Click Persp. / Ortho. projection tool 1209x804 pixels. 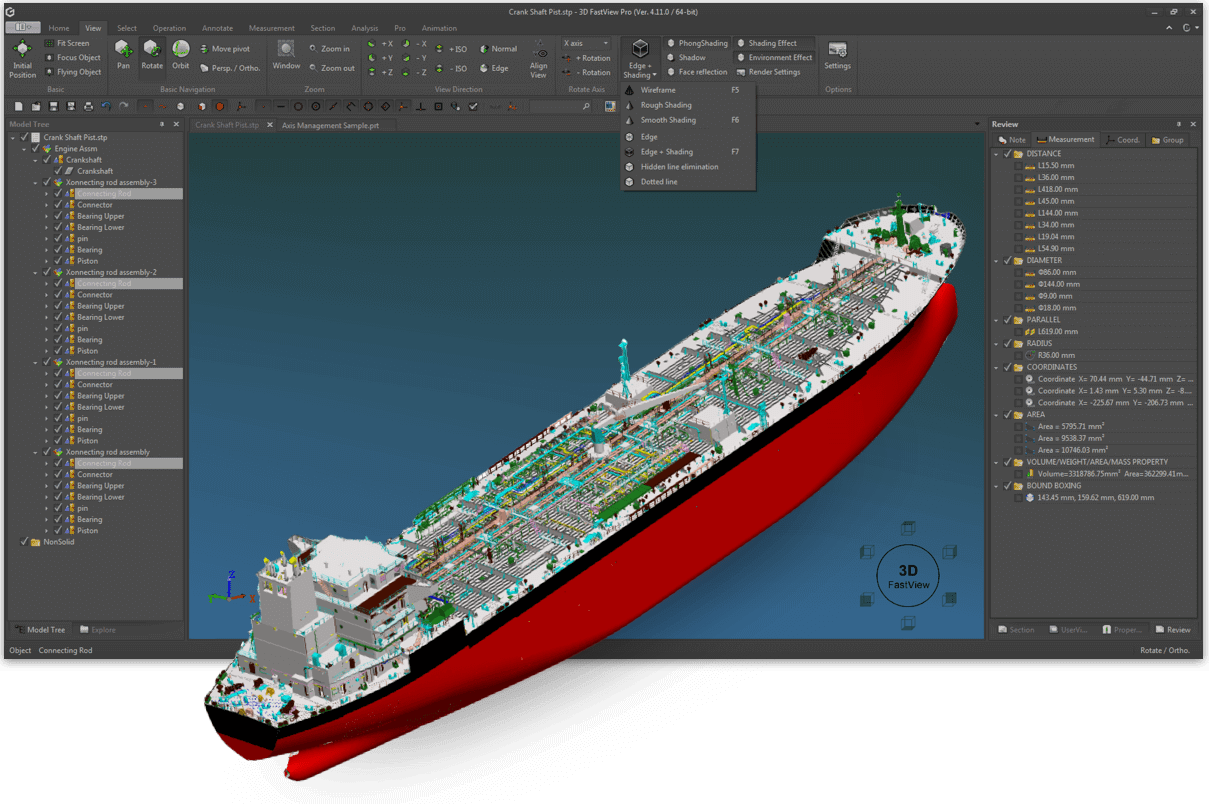point(230,68)
